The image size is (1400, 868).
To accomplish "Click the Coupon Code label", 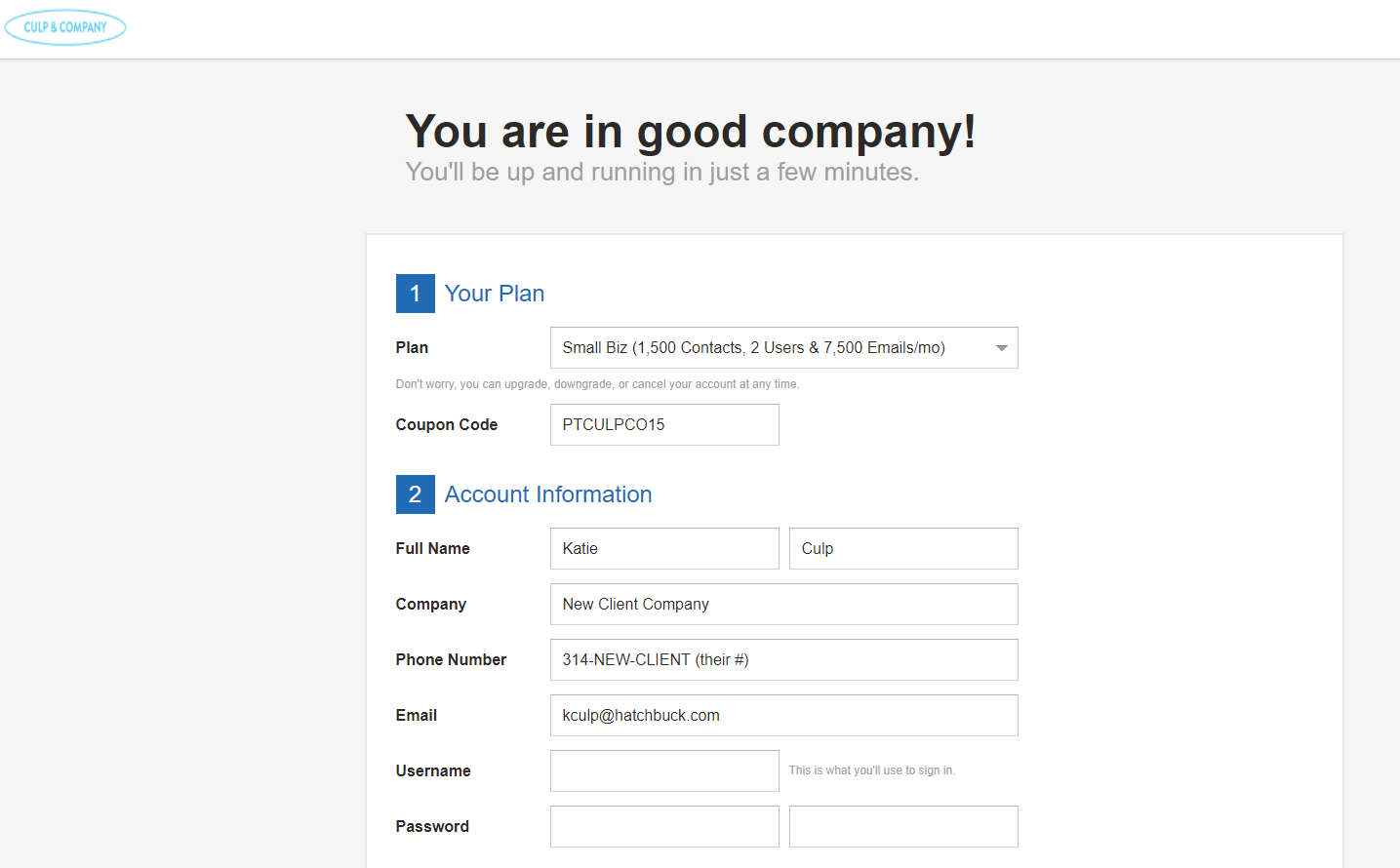I will tap(447, 425).
